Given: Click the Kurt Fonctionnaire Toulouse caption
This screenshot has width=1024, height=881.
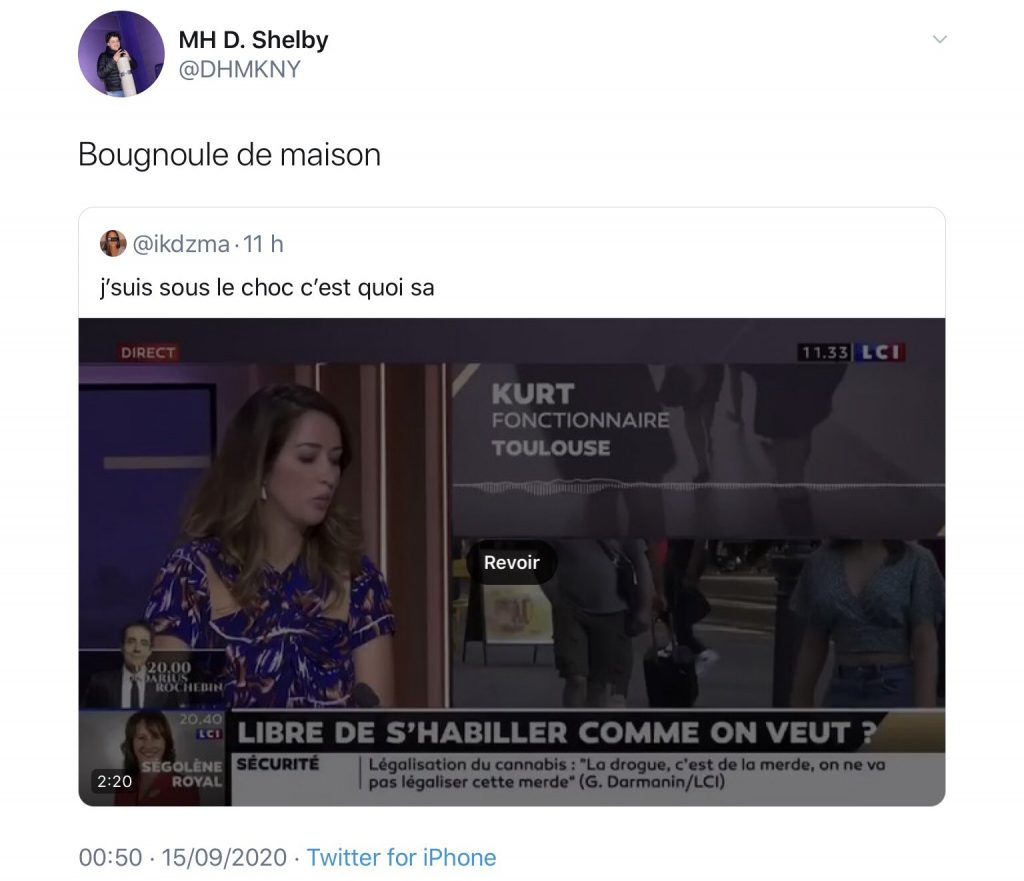Looking at the screenshot, I should (581, 421).
